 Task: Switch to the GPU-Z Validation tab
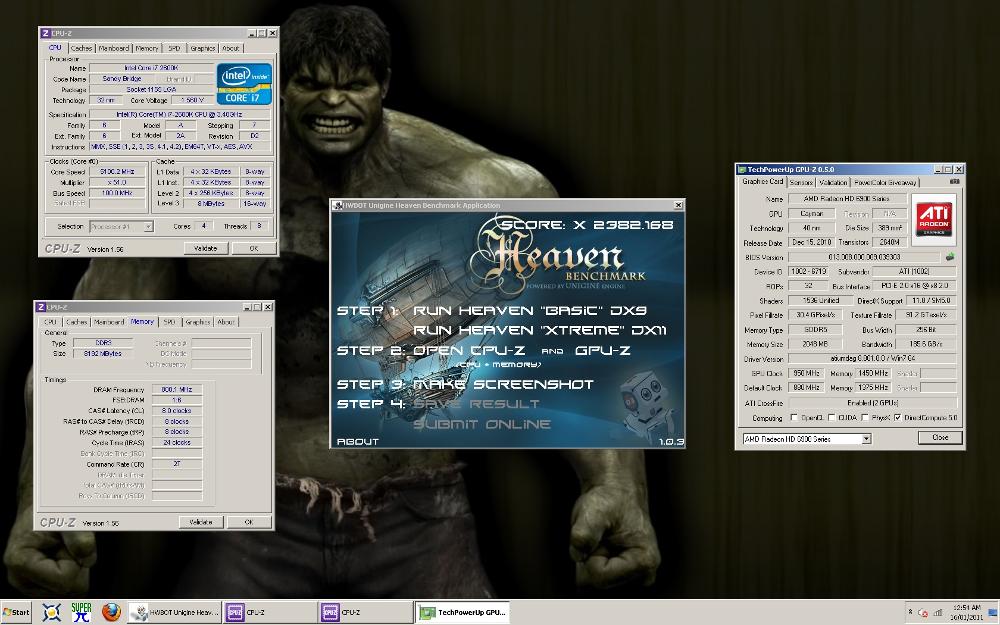pyautogui.click(x=833, y=182)
